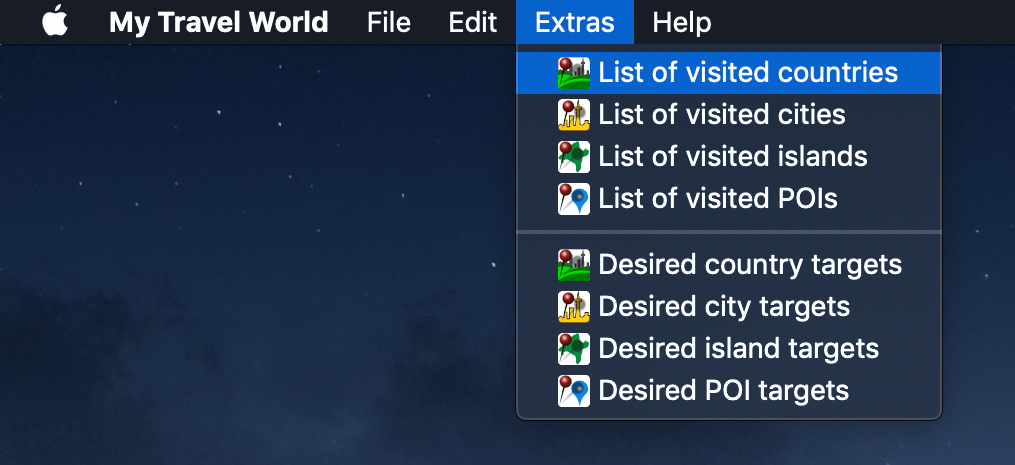Click the Desired island targets green icon
Screen dimensions: 1015x465
pyautogui.click(x=574, y=348)
